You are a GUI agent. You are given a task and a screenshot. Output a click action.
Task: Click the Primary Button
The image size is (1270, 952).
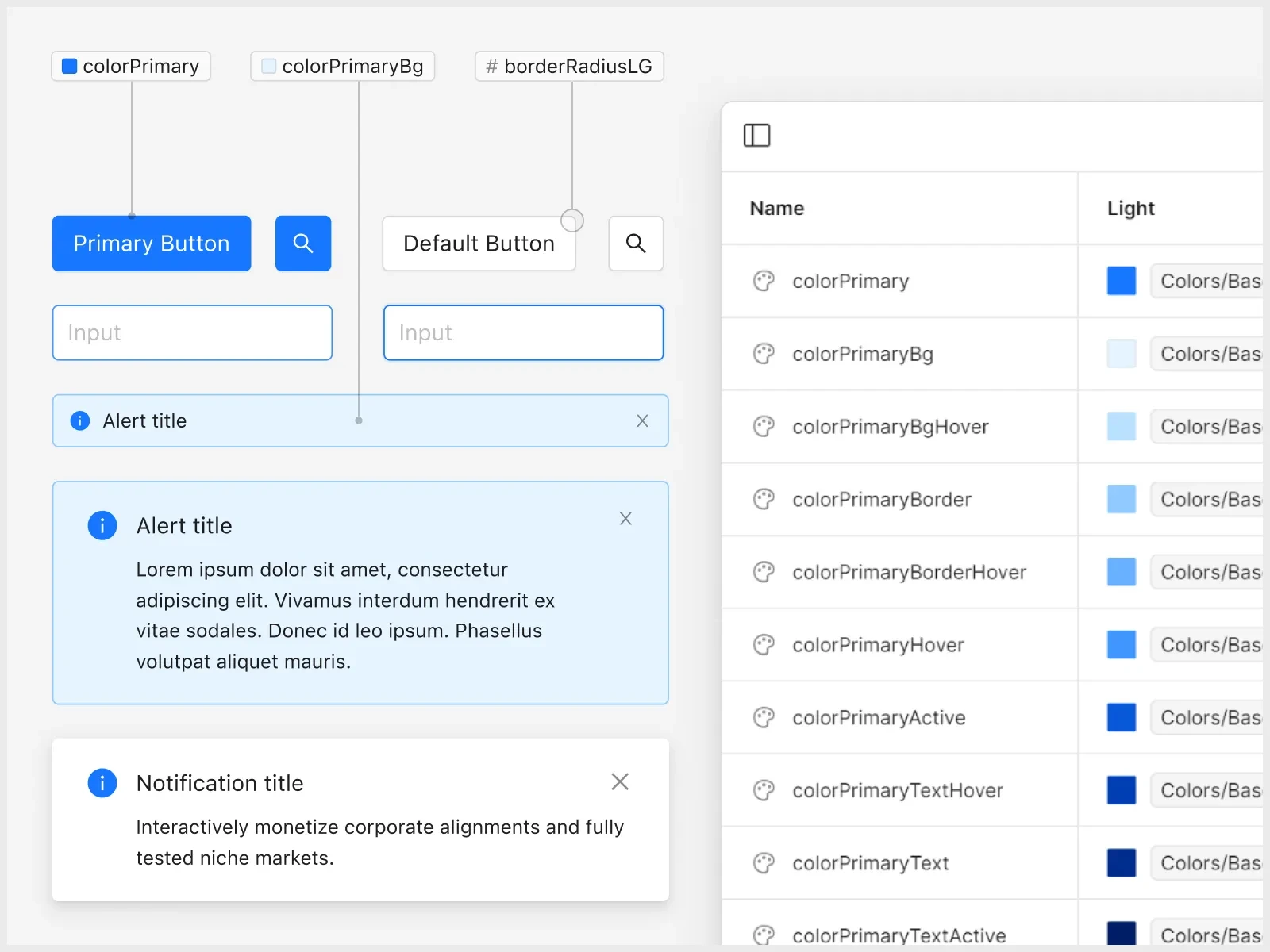point(151,244)
